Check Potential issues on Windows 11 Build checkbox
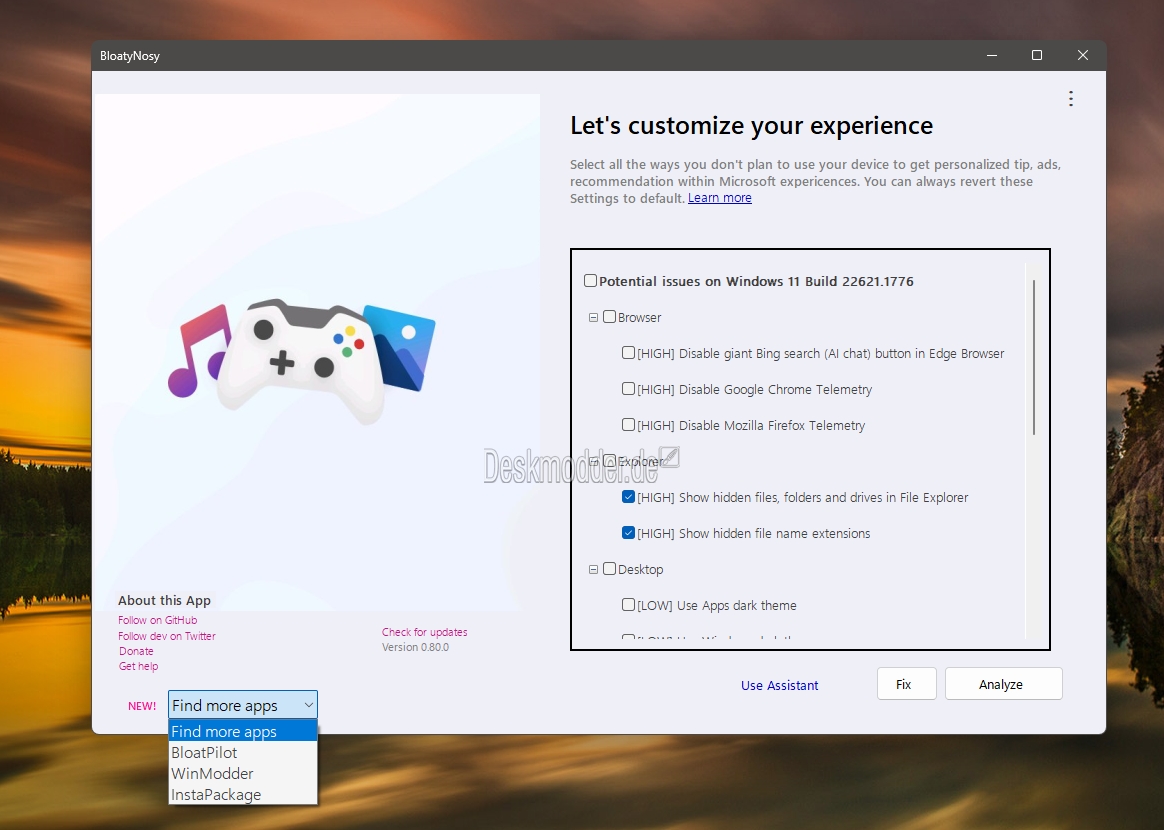 tap(590, 281)
